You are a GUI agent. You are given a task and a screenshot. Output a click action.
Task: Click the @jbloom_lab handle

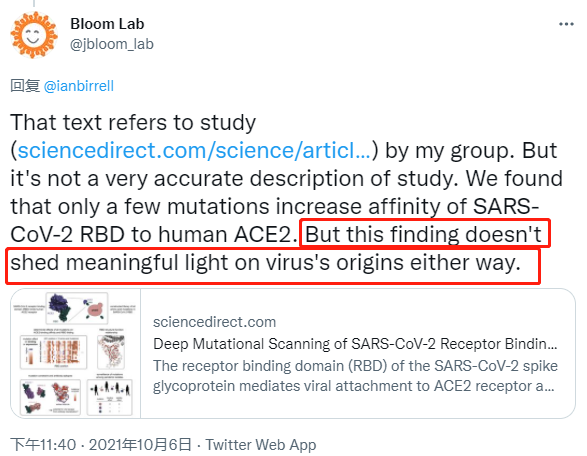point(112,44)
